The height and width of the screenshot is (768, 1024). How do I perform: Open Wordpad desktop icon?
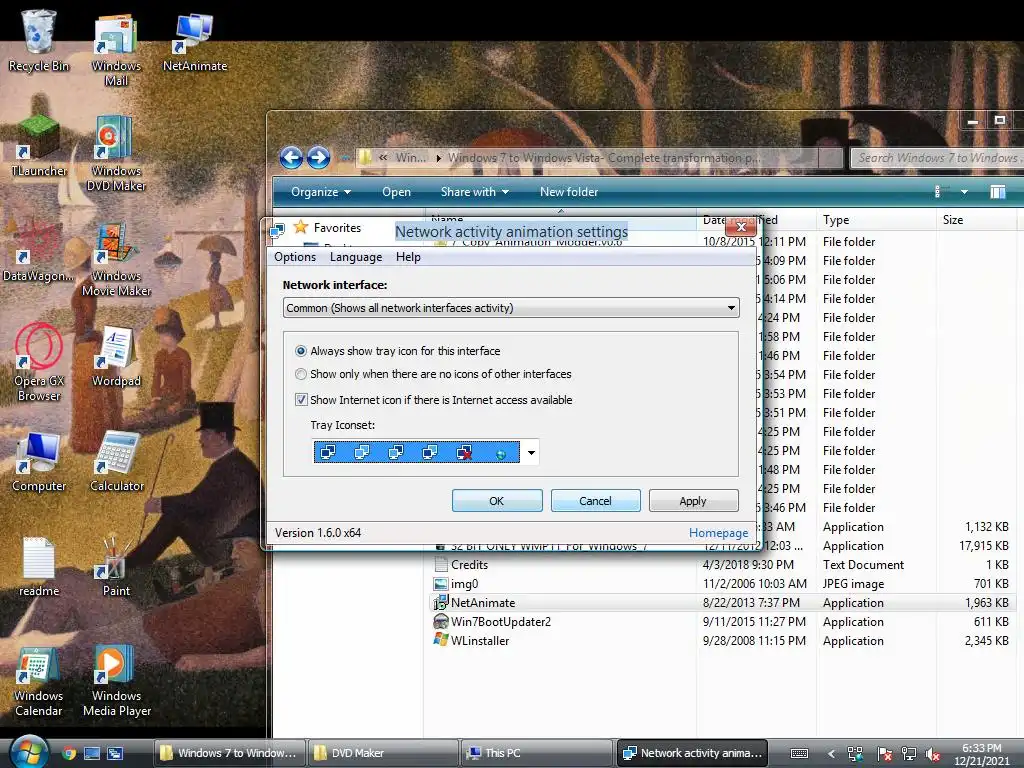116,357
